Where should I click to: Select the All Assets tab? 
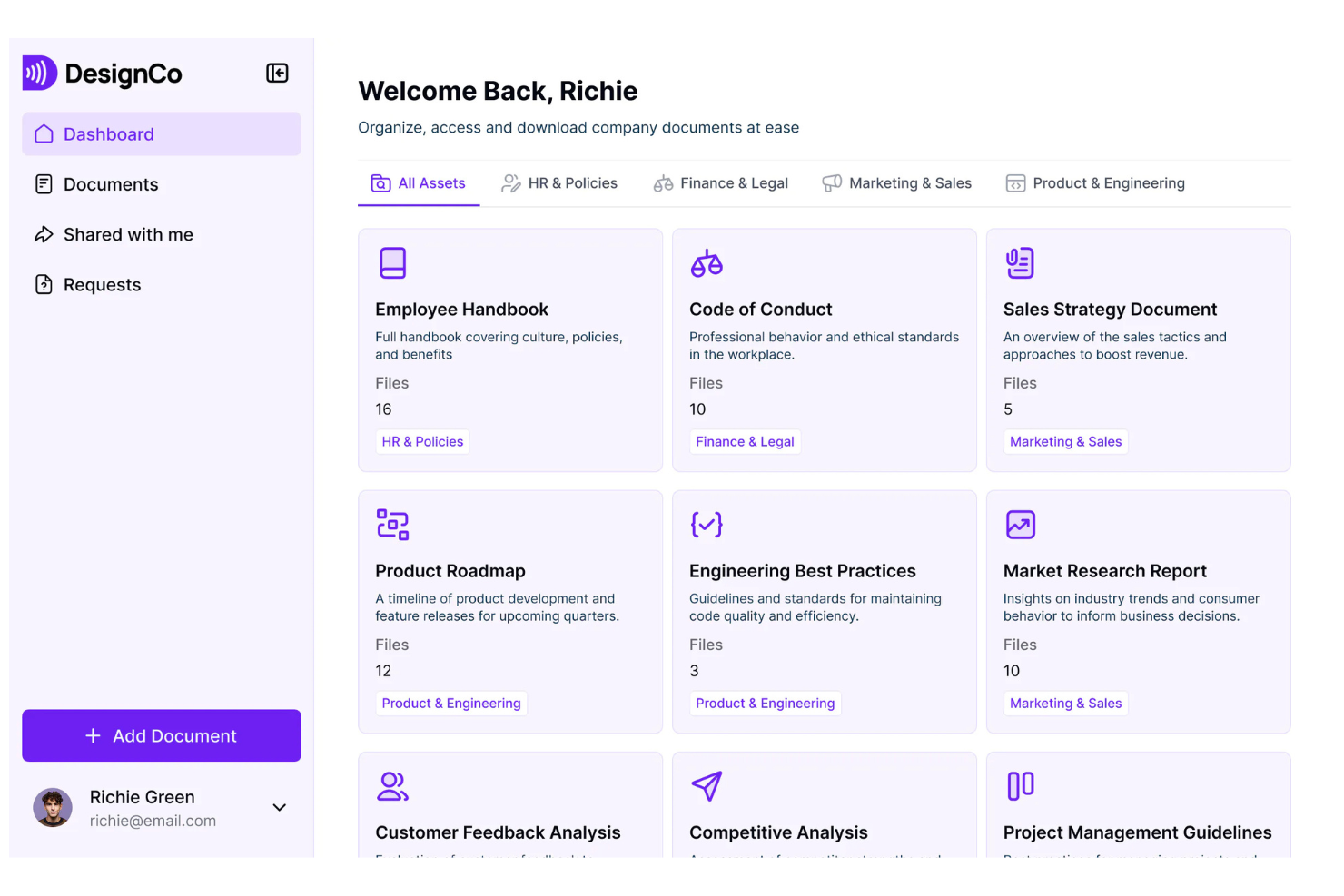[x=419, y=183]
